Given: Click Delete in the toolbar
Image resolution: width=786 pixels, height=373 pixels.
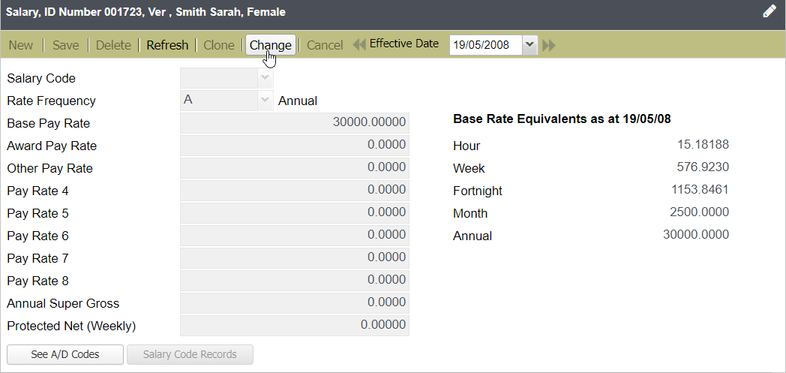Looking at the screenshot, I should [113, 45].
